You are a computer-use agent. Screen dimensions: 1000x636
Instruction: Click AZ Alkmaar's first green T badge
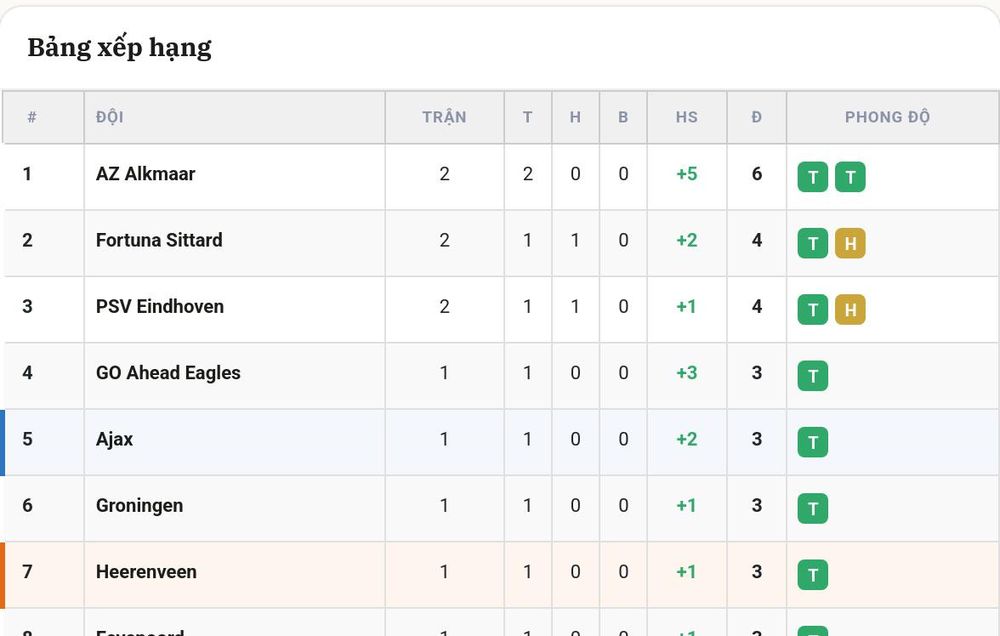(x=812, y=177)
